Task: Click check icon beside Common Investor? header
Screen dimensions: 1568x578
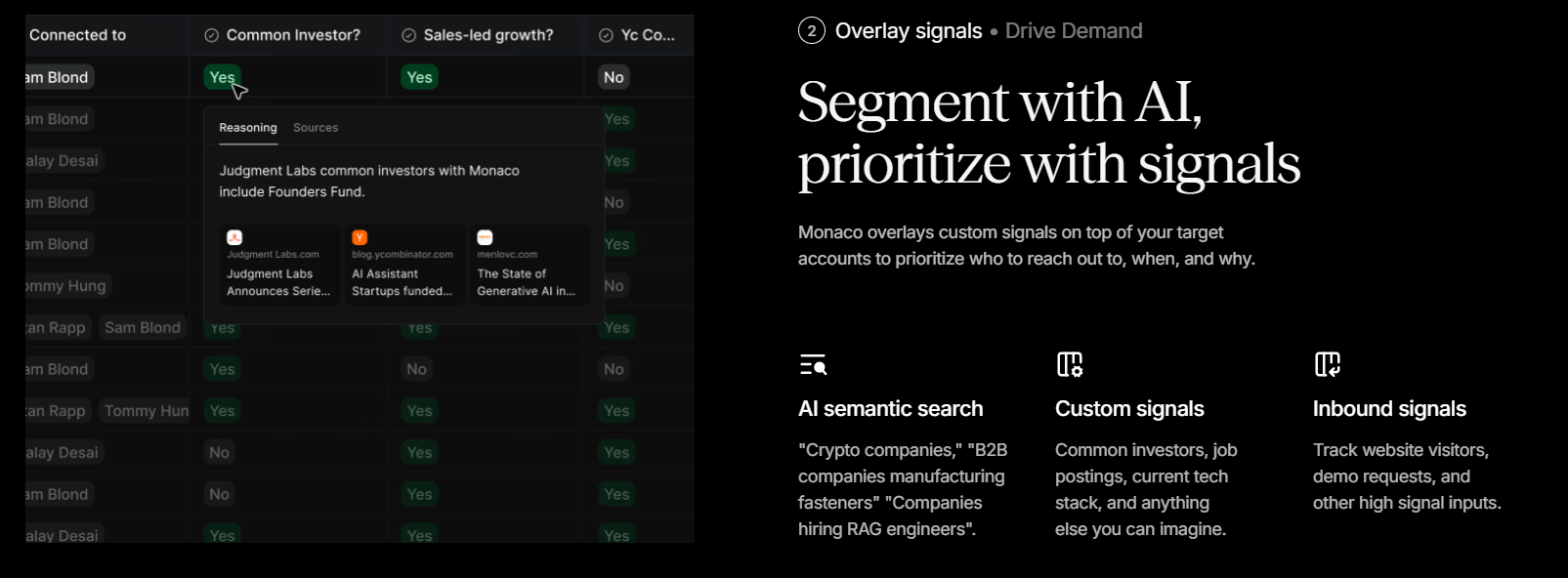Action: (x=211, y=35)
